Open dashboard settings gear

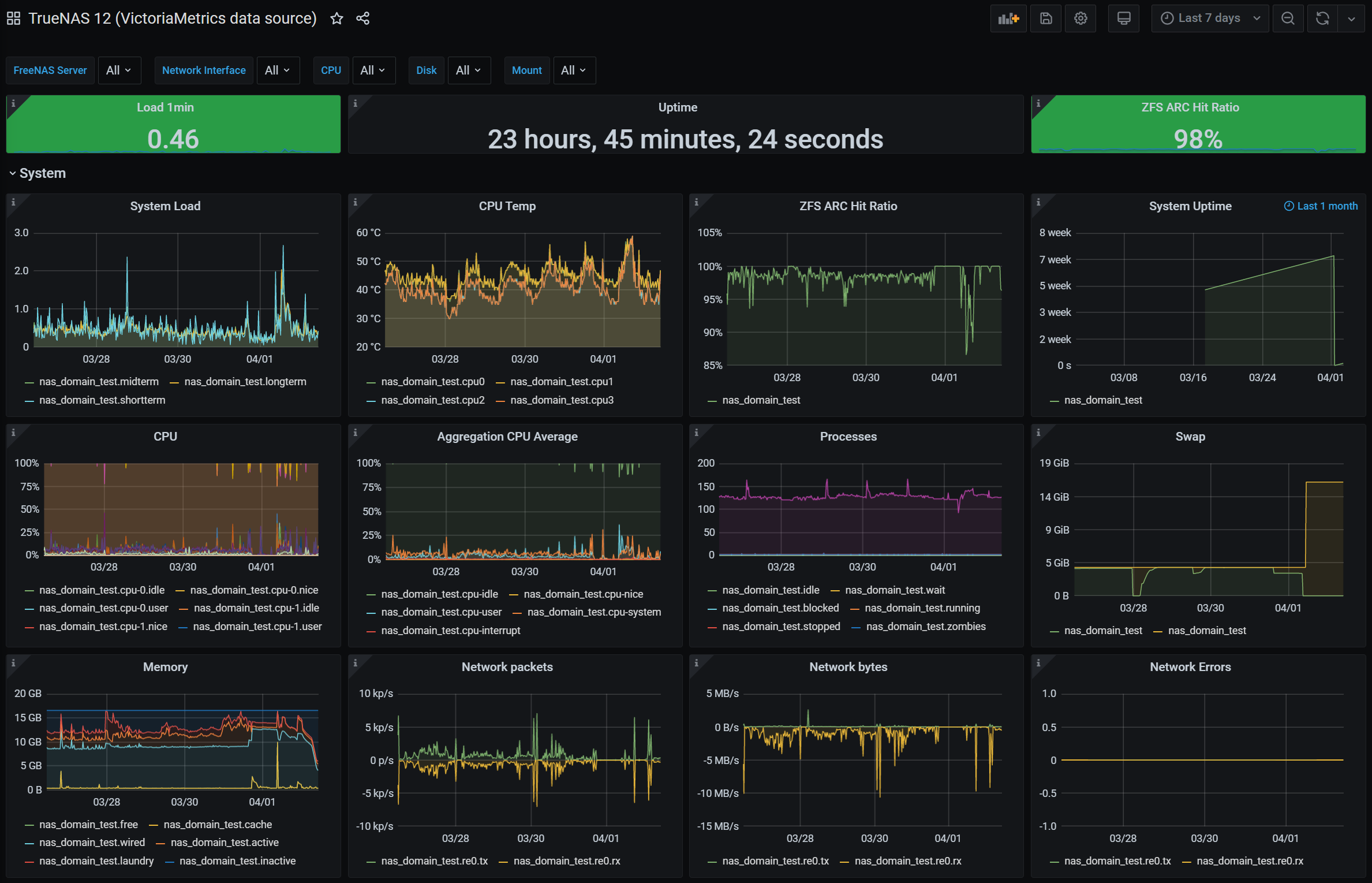click(1081, 18)
